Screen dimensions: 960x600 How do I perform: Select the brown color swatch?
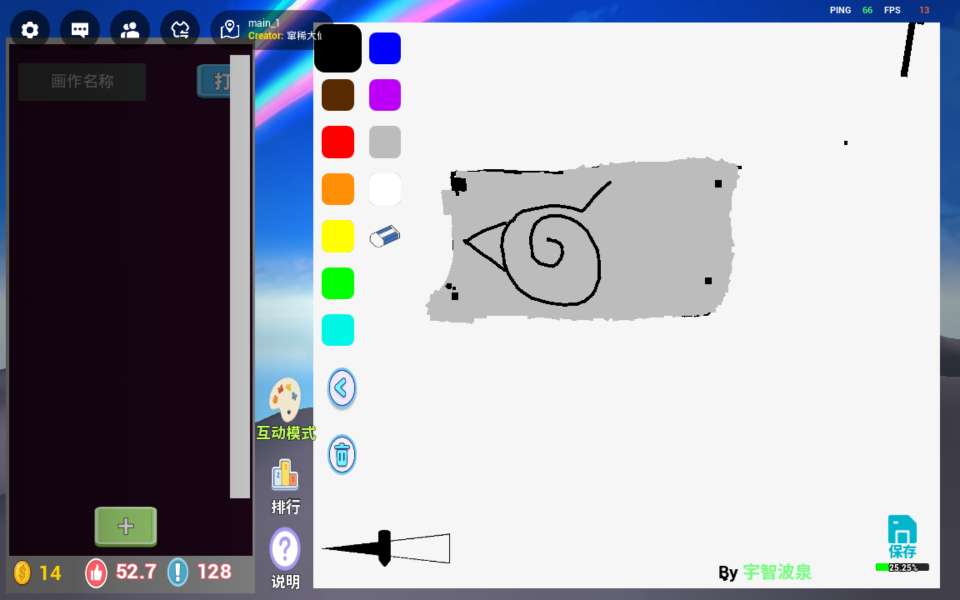[338, 95]
